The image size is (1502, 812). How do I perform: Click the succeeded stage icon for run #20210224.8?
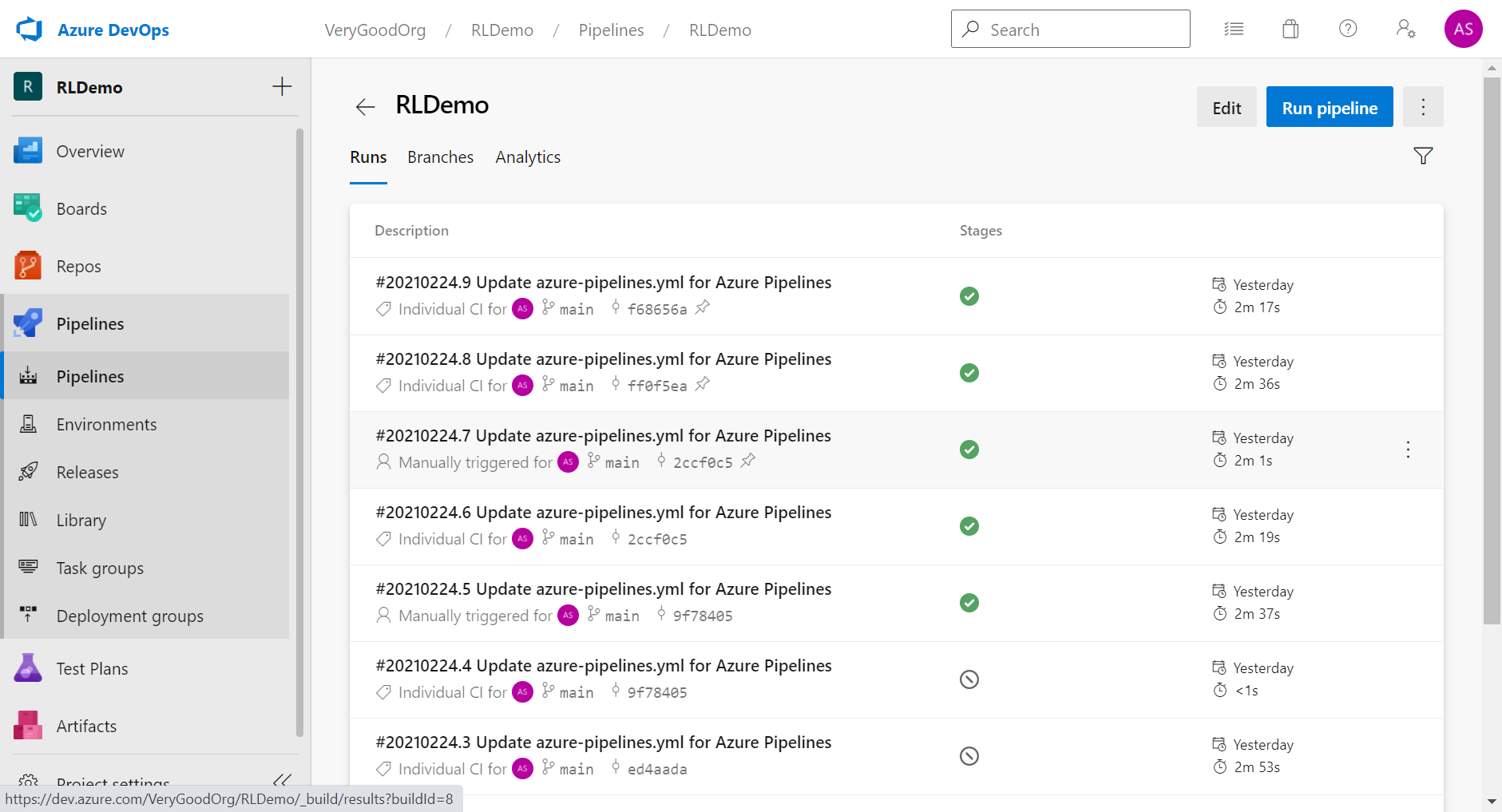pyautogui.click(x=969, y=373)
